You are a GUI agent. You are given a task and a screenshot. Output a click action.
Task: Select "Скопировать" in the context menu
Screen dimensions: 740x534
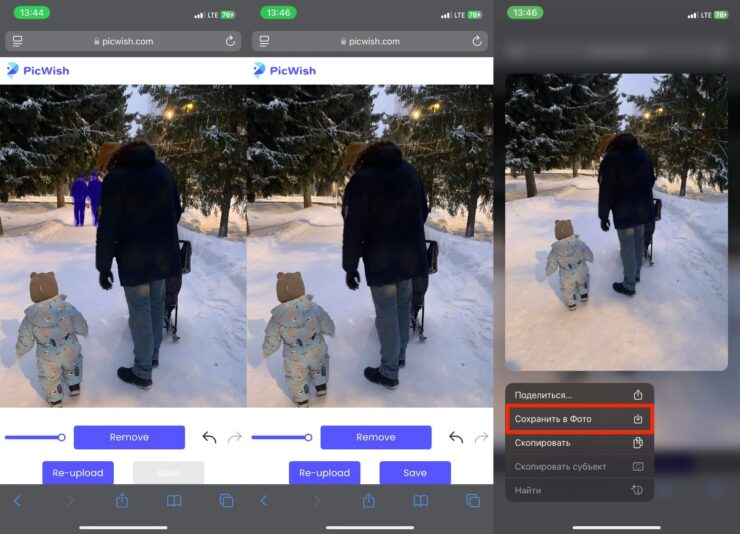tap(579, 443)
